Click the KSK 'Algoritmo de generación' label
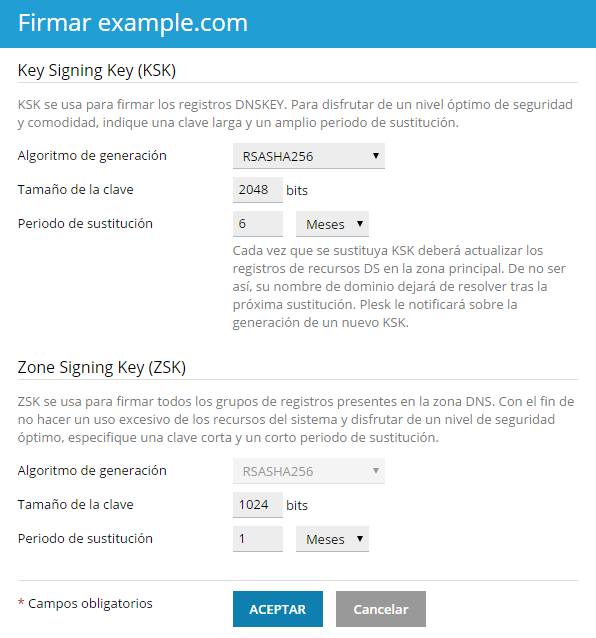The width and height of the screenshot is (596, 638). coord(92,155)
